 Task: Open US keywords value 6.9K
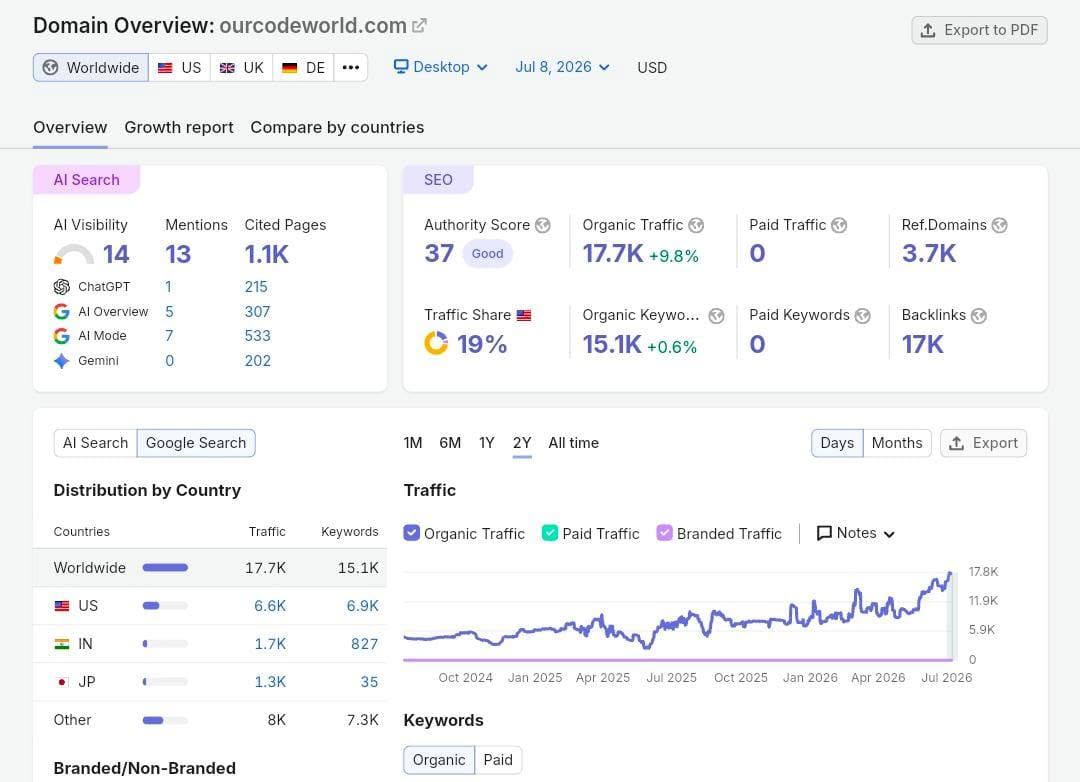[x=362, y=606]
